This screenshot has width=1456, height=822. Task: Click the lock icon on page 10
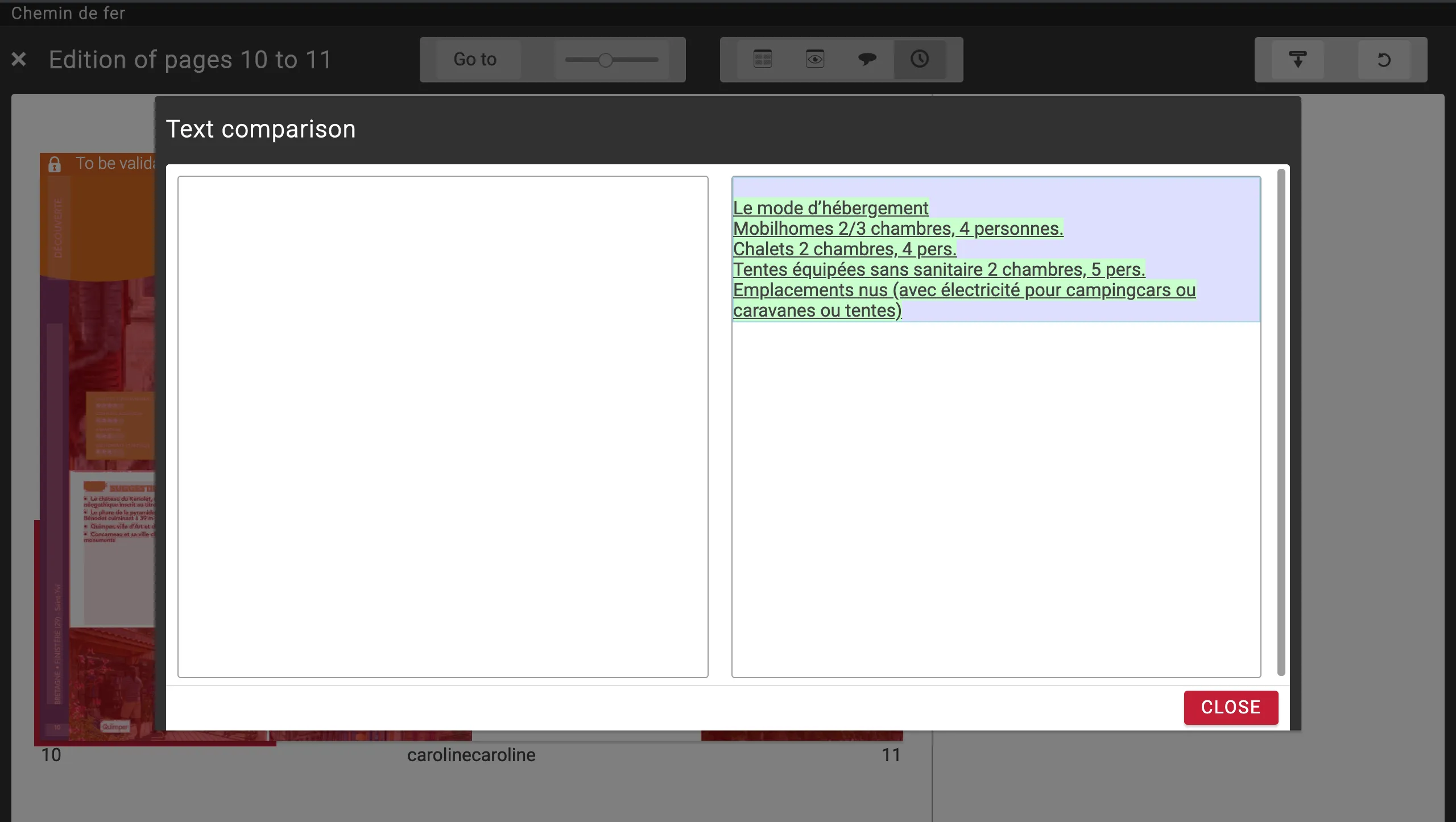pyautogui.click(x=55, y=164)
